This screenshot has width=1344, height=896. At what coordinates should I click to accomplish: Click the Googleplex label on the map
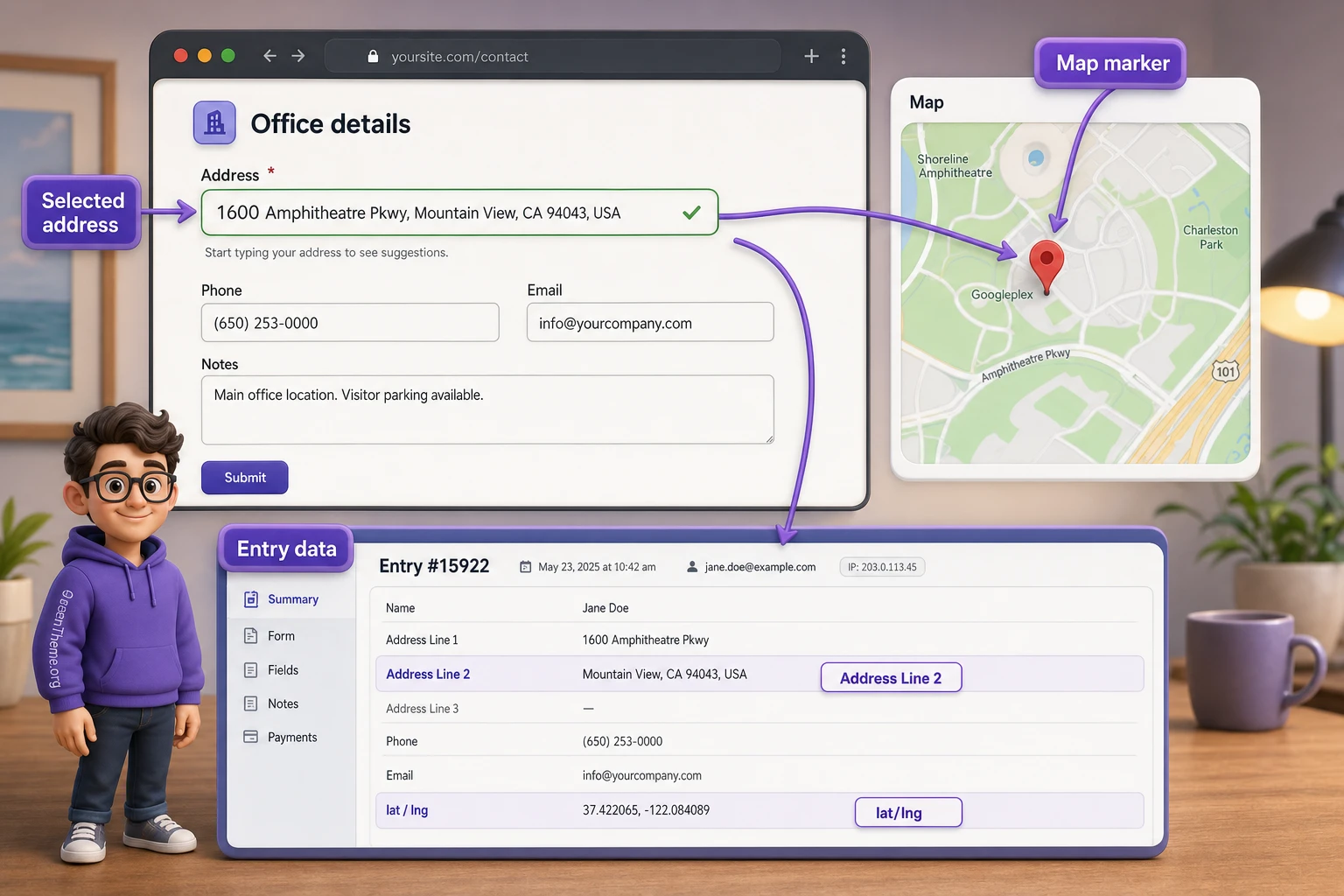pos(1002,295)
